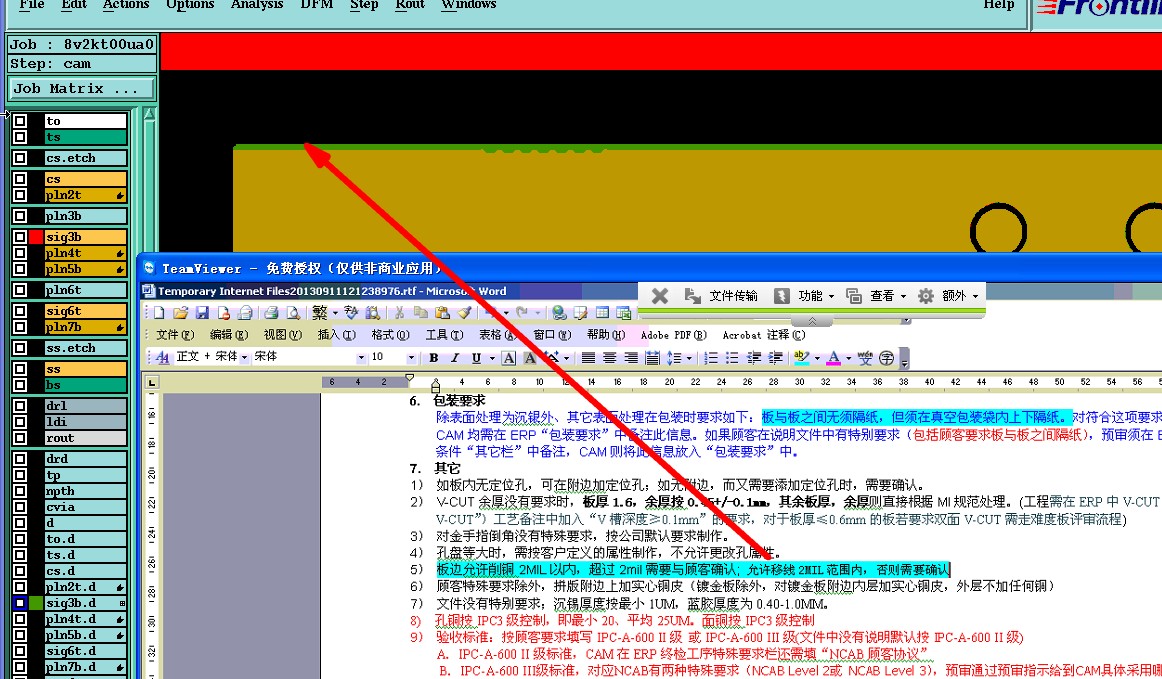Open the Adobe PDF(B) menu item
The width and height of the screenshot is (1162, 679).
674,335
